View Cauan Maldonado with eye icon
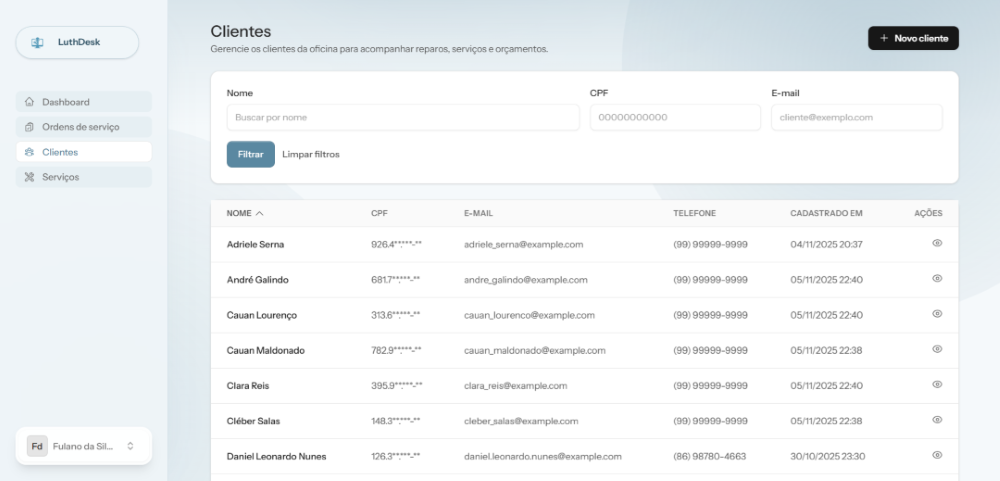 (x=937, y=349)
